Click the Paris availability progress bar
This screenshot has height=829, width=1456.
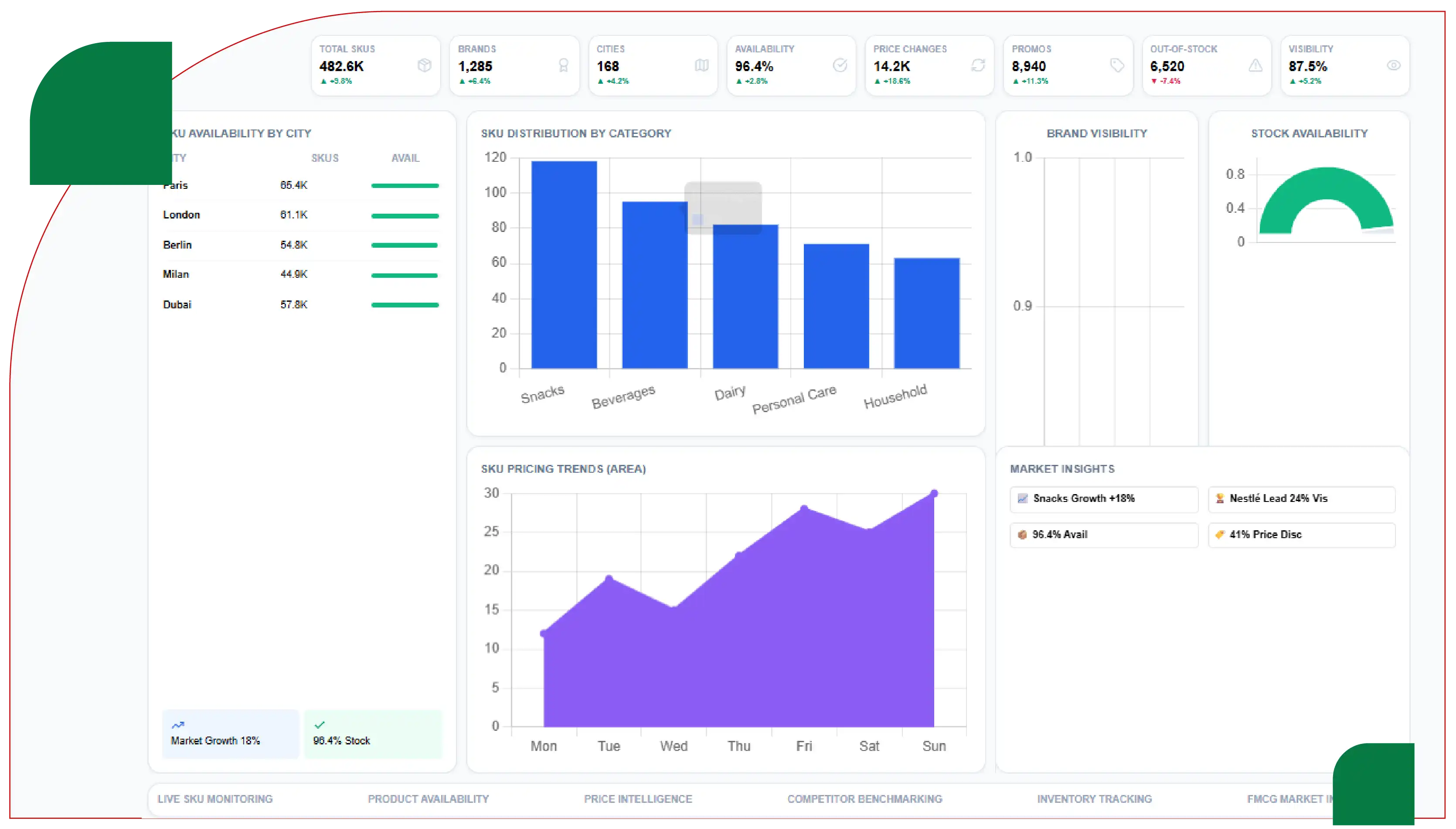pos(405,186)
